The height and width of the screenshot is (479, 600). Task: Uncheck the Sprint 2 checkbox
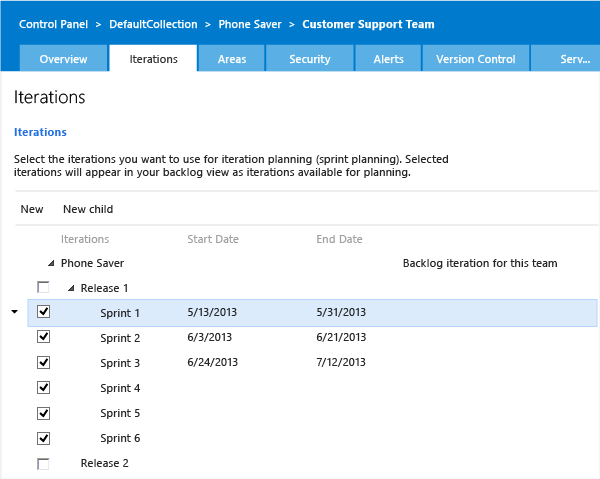(x=43, y=337)
